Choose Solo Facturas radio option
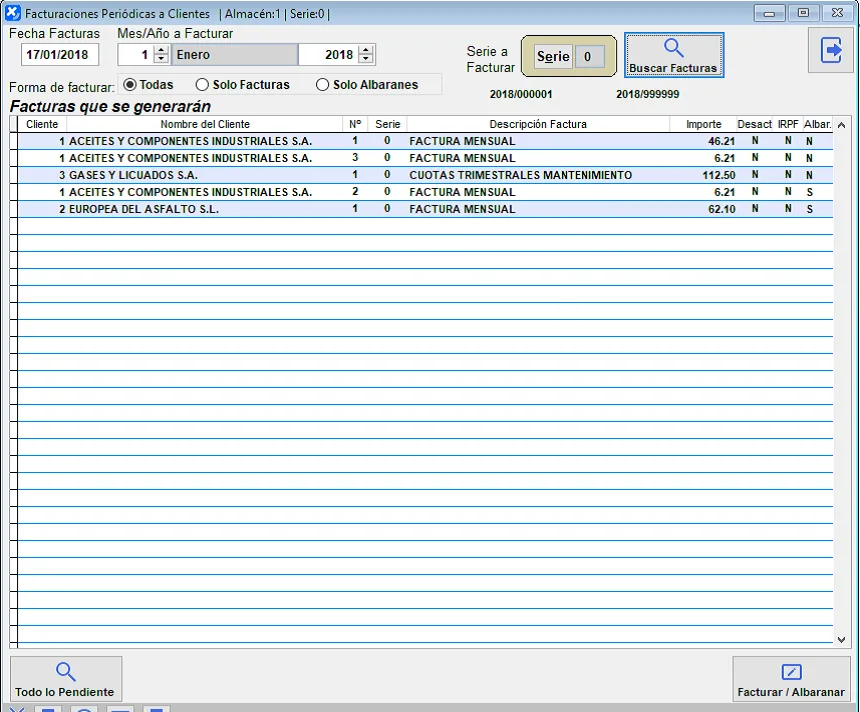 point(203,85)
